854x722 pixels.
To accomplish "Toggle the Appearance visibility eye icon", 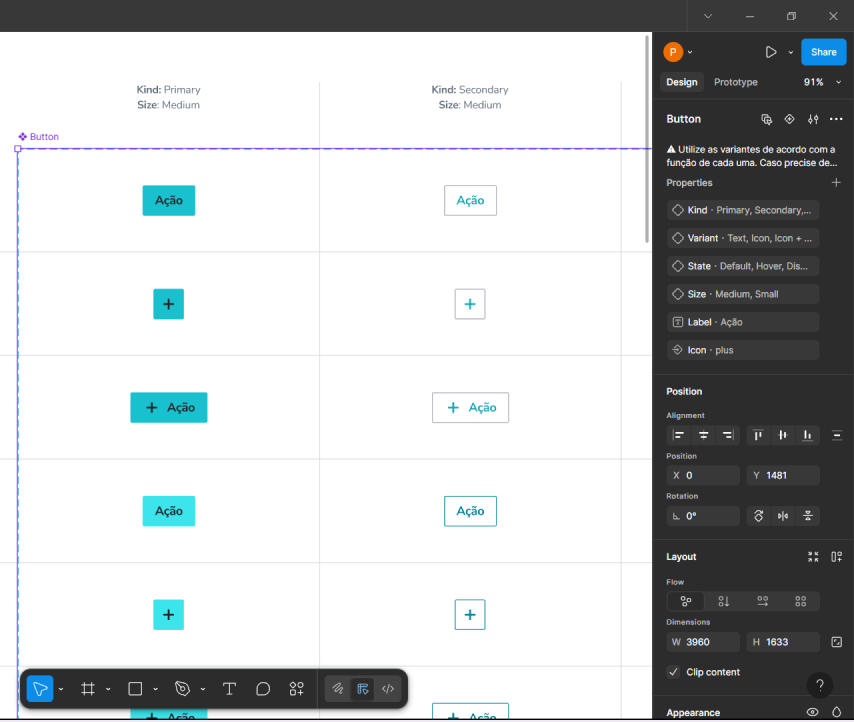I will (812, 713).
